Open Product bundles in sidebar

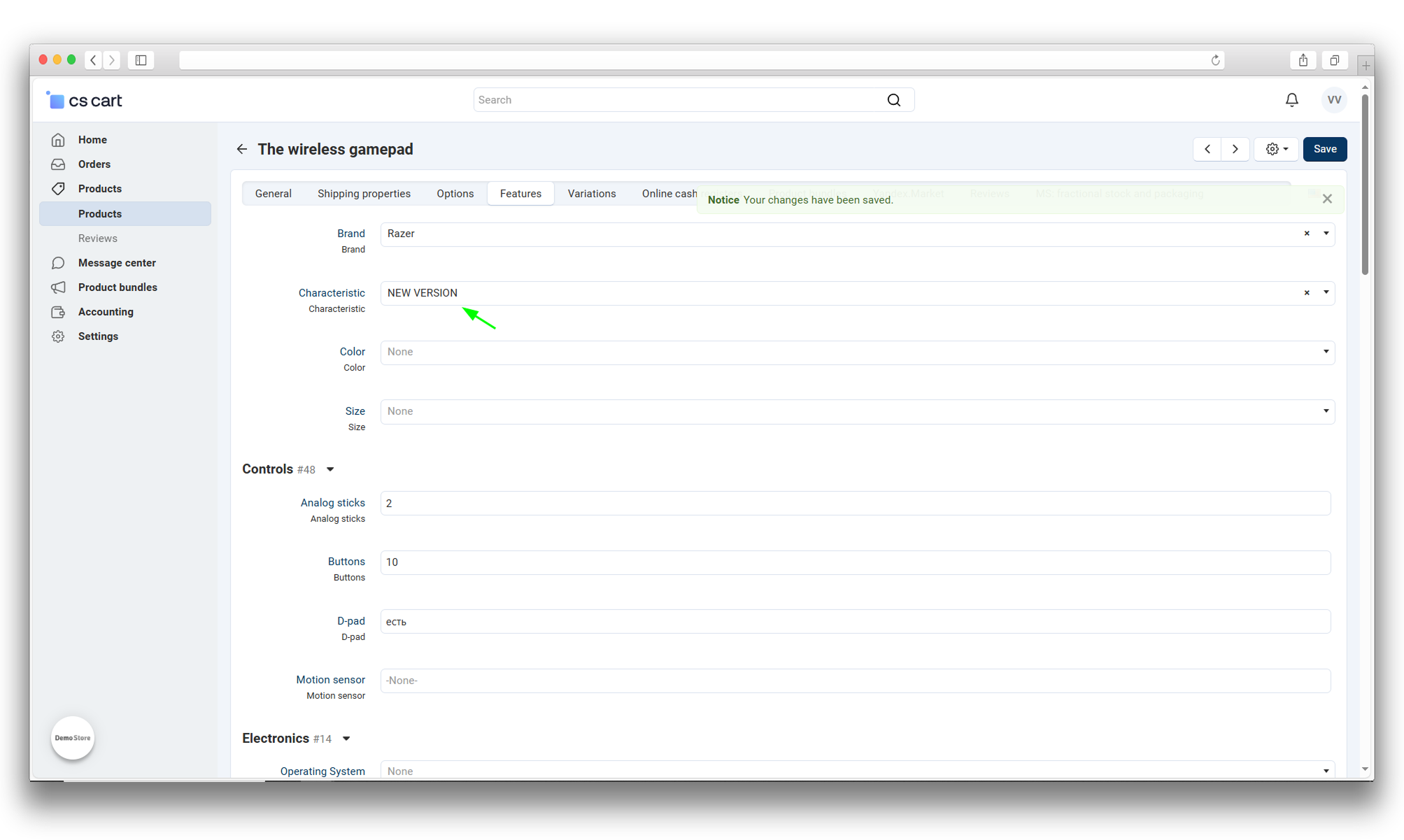[x=118, y=287]
